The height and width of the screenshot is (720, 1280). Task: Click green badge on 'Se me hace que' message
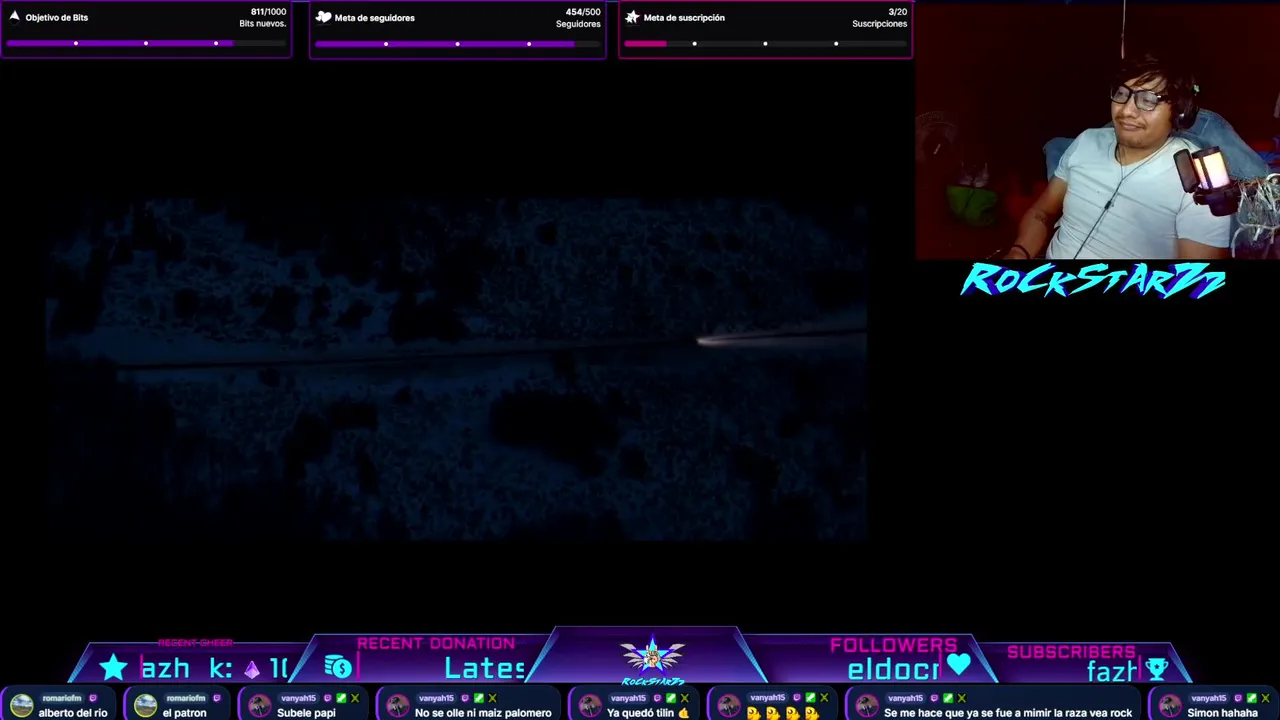click(x=948, y=698)
